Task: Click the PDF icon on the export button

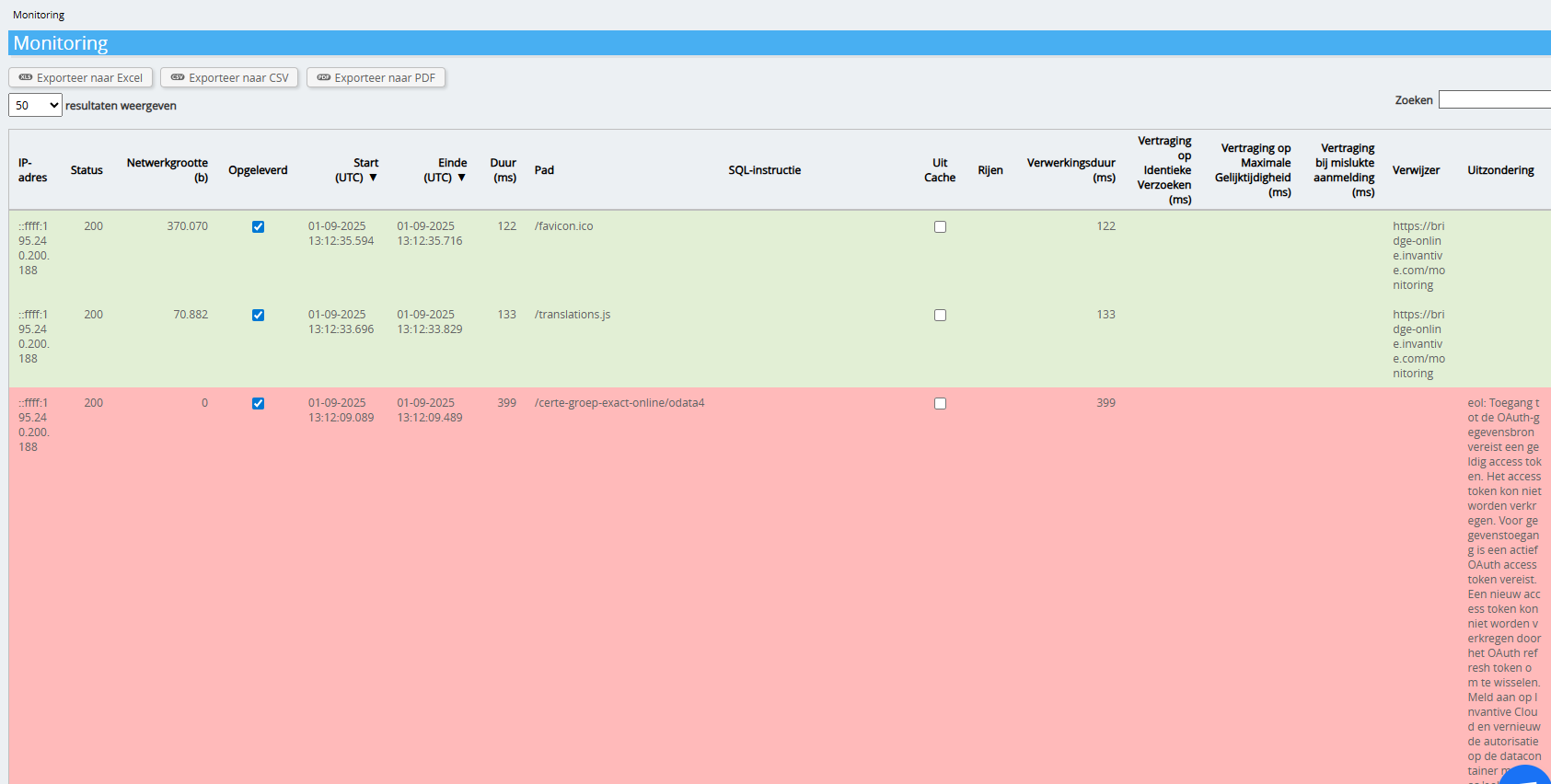Action: [324, 77]
